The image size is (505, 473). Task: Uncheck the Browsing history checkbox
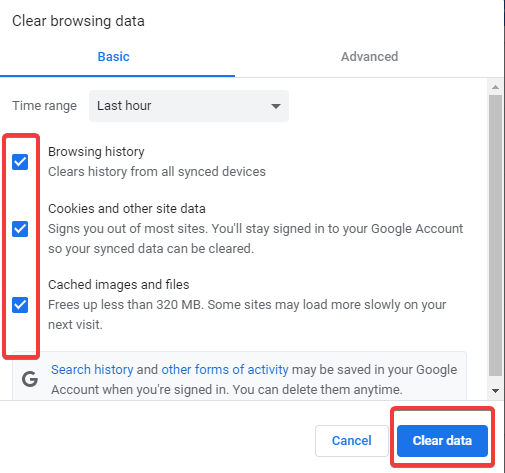20,162
